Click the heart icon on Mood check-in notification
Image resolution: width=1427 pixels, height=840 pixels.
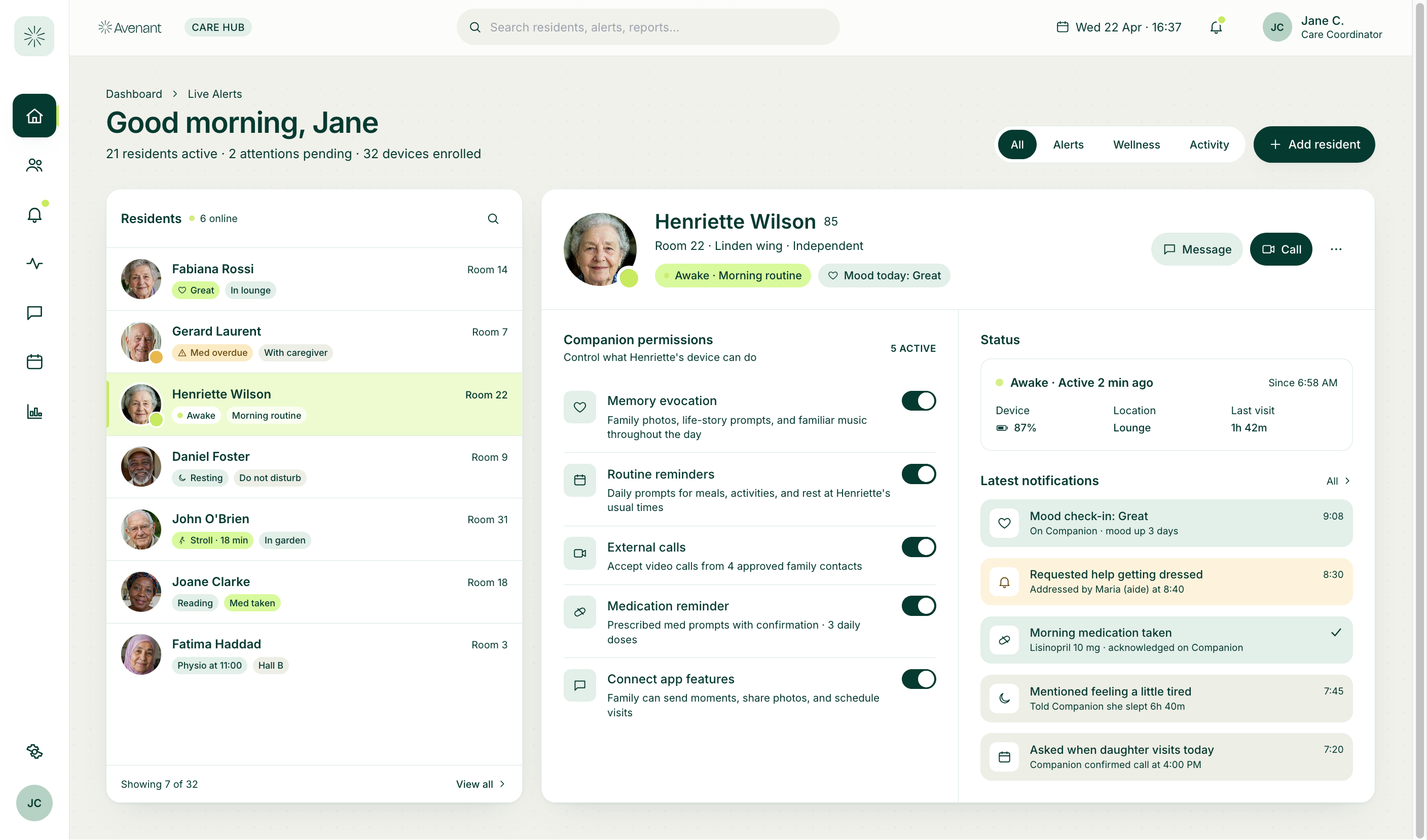1004,523
